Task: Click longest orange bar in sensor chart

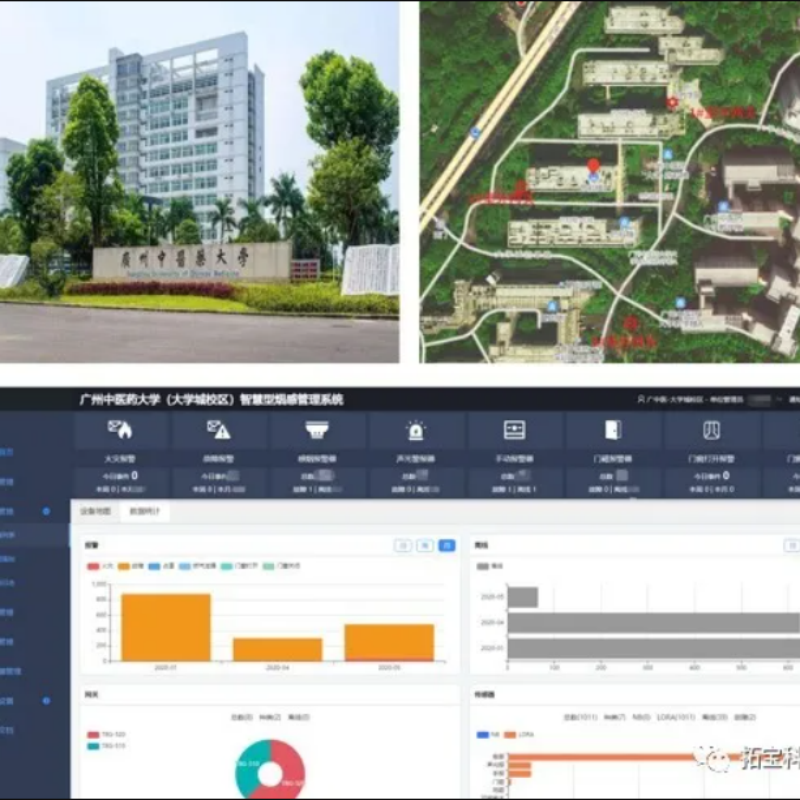Action: coord(654,757)
